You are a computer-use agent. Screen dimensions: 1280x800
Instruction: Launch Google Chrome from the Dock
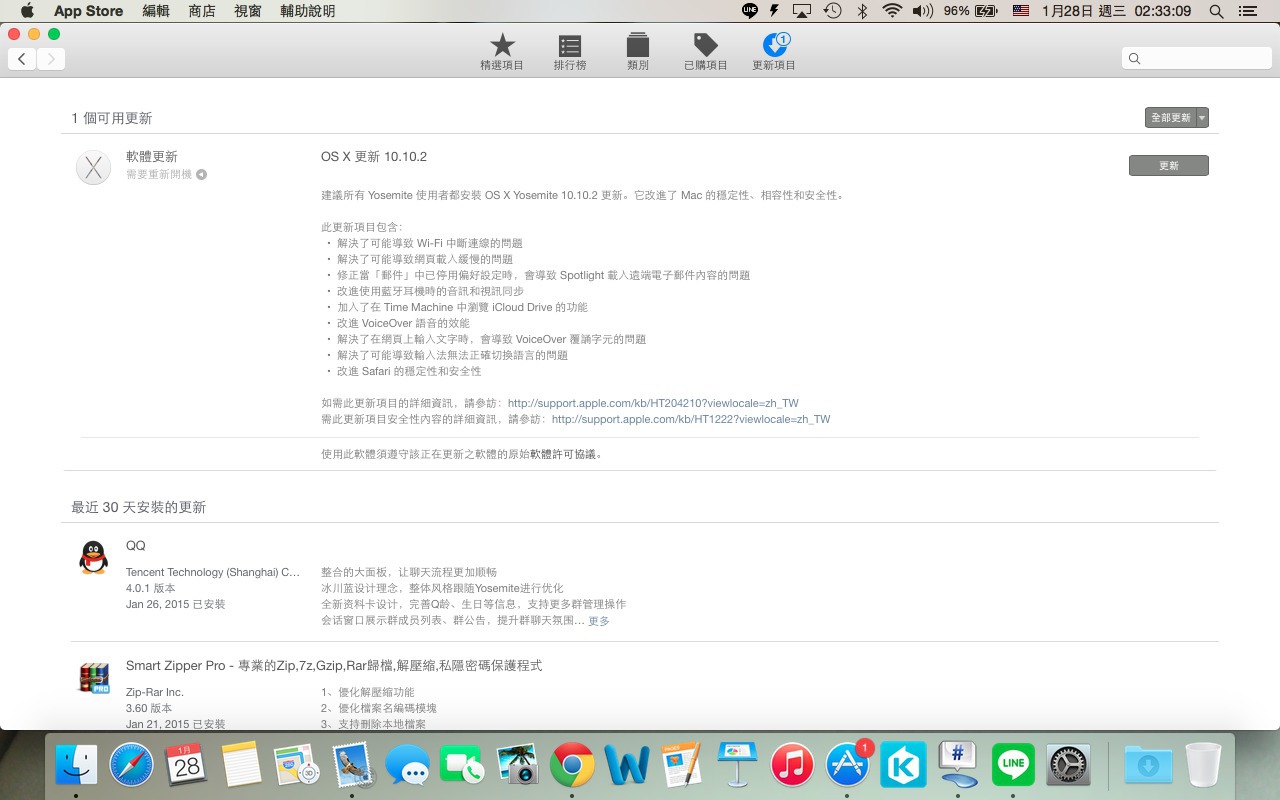click(572, 766)
